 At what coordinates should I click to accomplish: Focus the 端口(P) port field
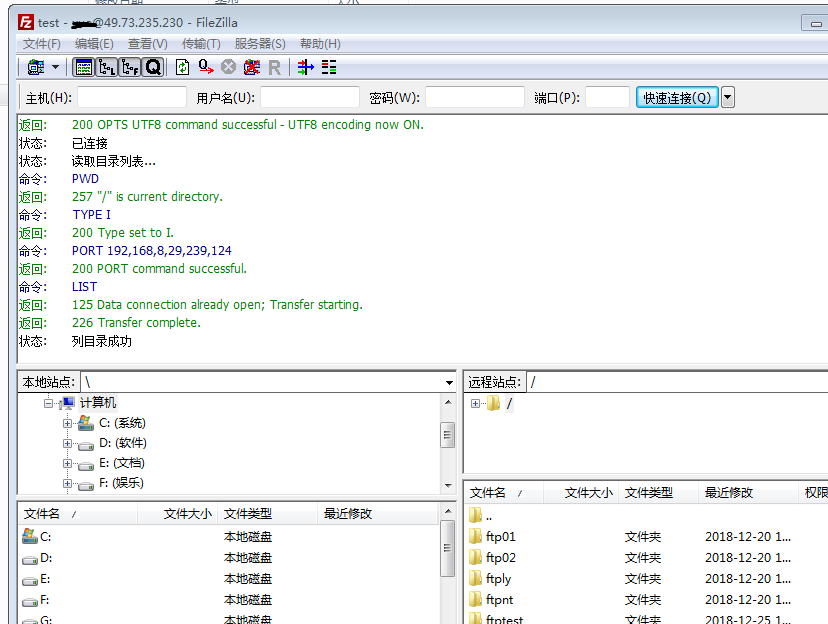point(607,98)
